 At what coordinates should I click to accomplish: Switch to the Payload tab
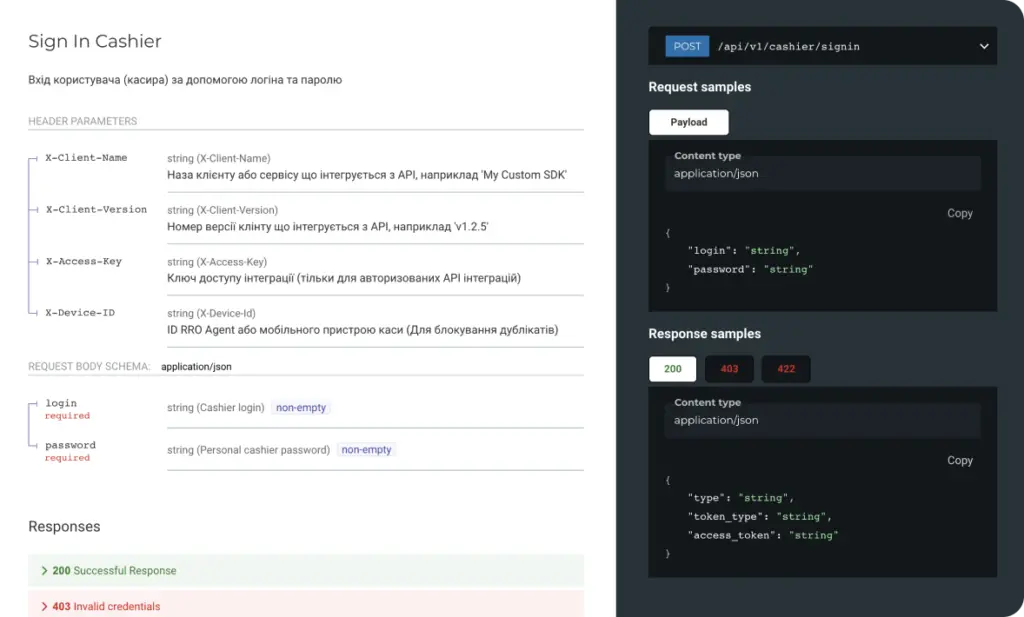(x=688, y=122)
